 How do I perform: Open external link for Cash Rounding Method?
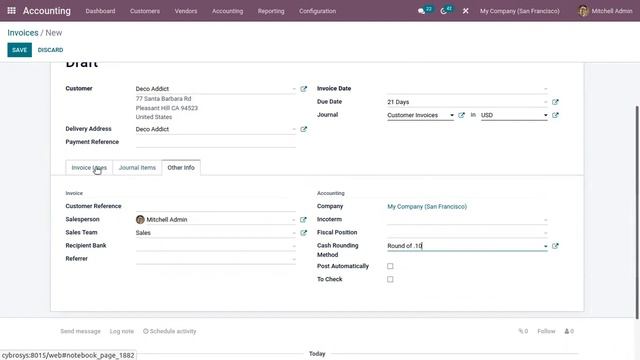point(555,246)
